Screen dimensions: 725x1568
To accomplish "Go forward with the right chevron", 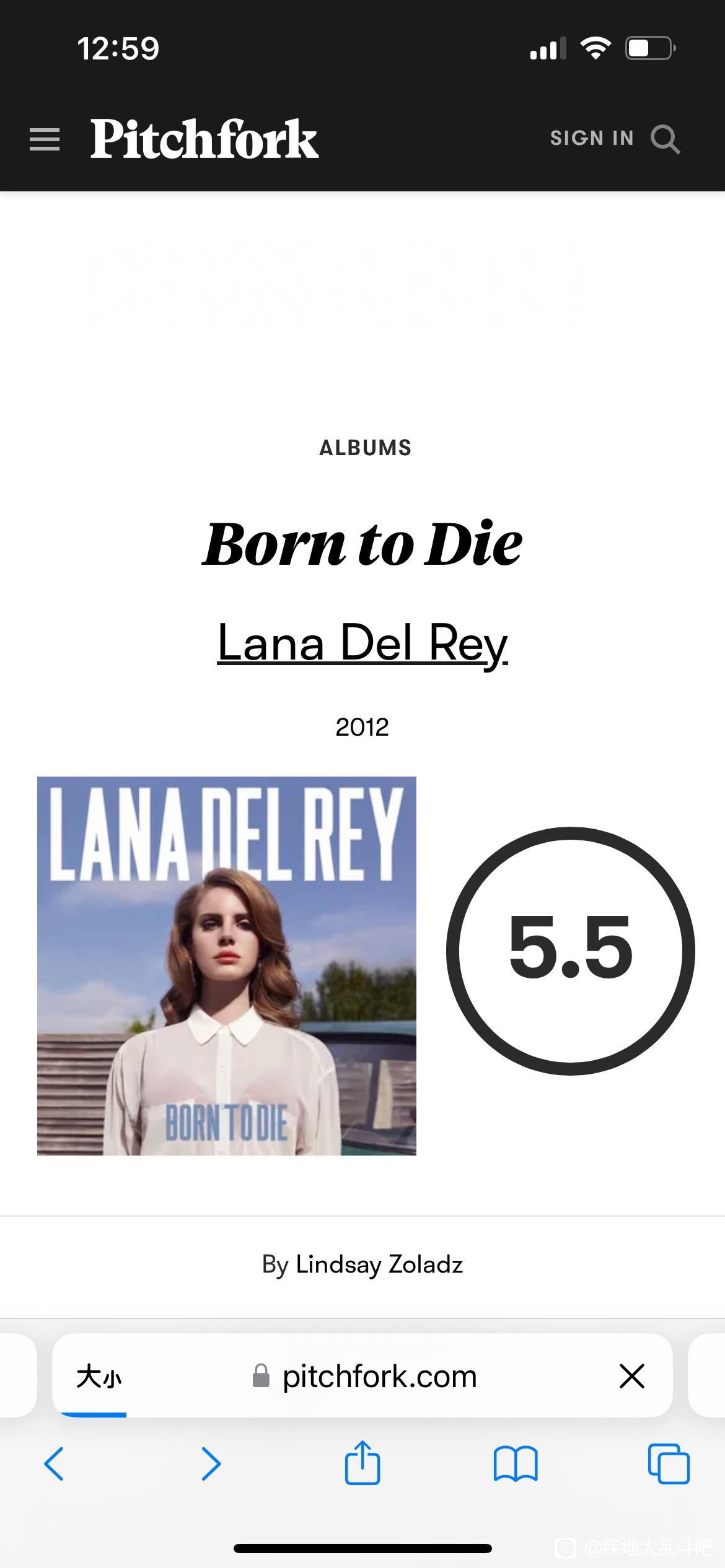I will coord(211,1464).
